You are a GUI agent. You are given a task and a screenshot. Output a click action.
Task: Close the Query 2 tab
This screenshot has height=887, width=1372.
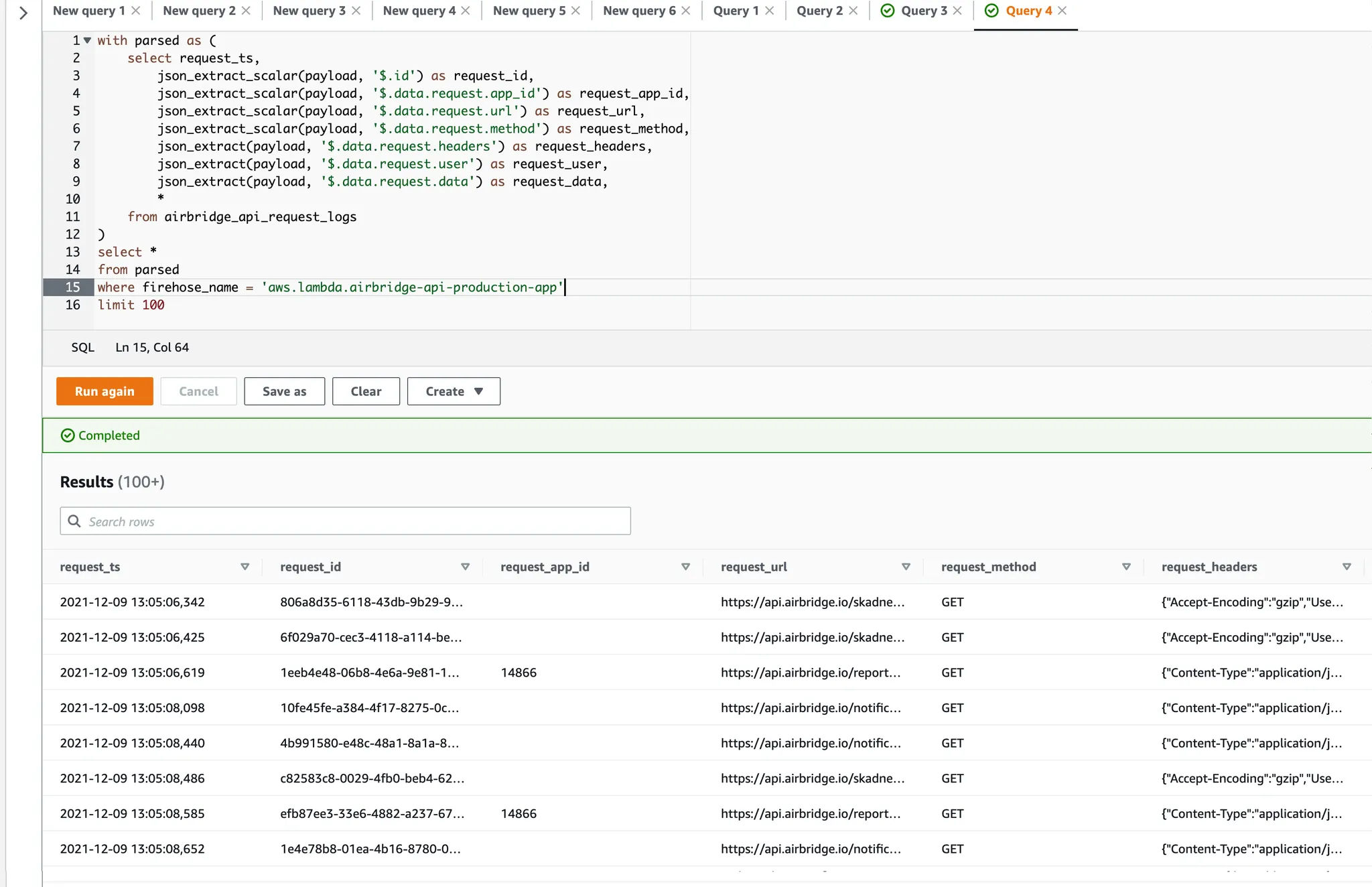[x=853, y=11]
